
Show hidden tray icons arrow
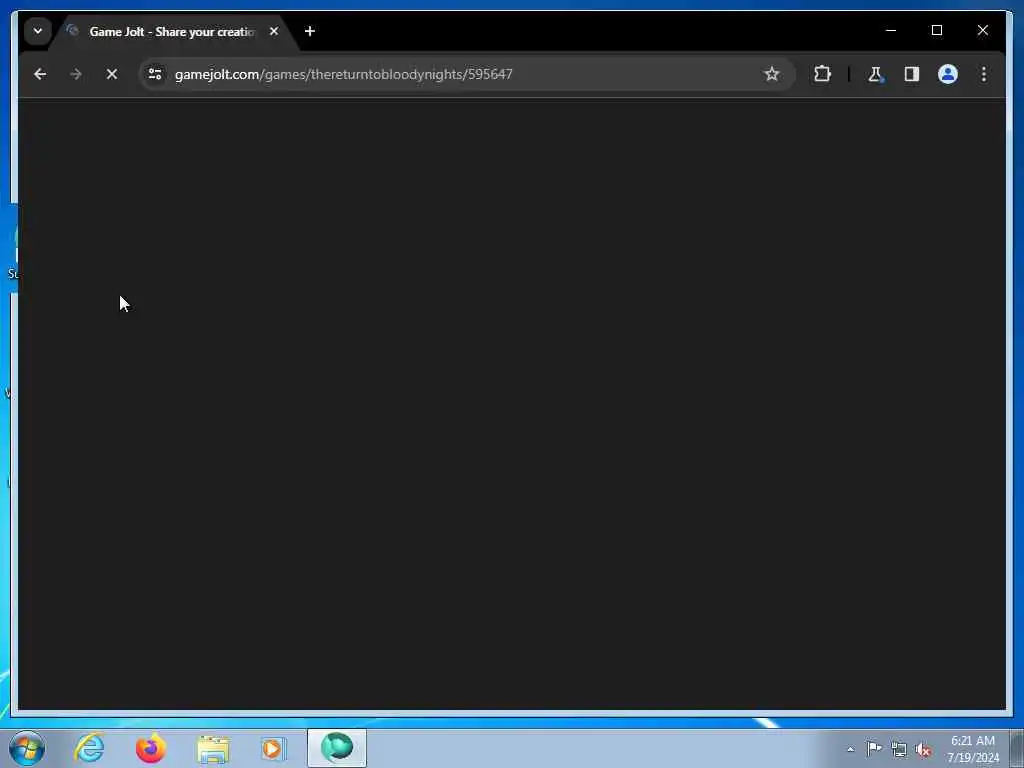(850, 749)
